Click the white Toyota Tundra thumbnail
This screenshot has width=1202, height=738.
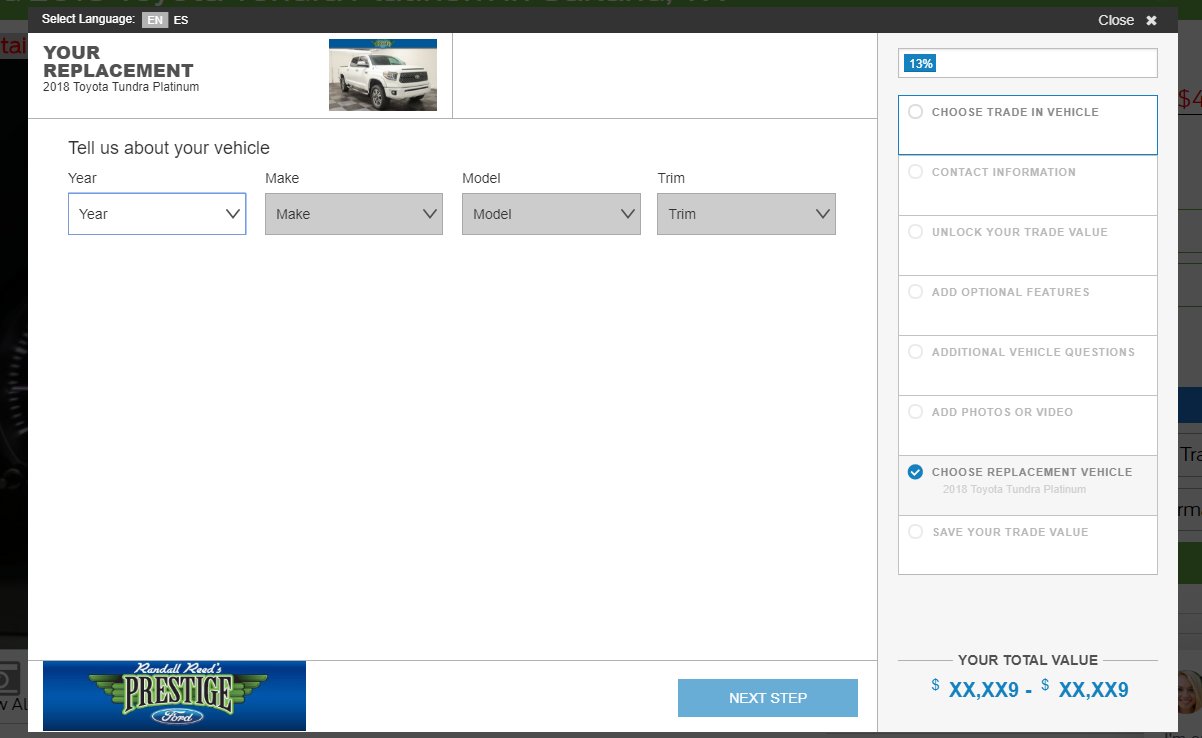(383, 75)
